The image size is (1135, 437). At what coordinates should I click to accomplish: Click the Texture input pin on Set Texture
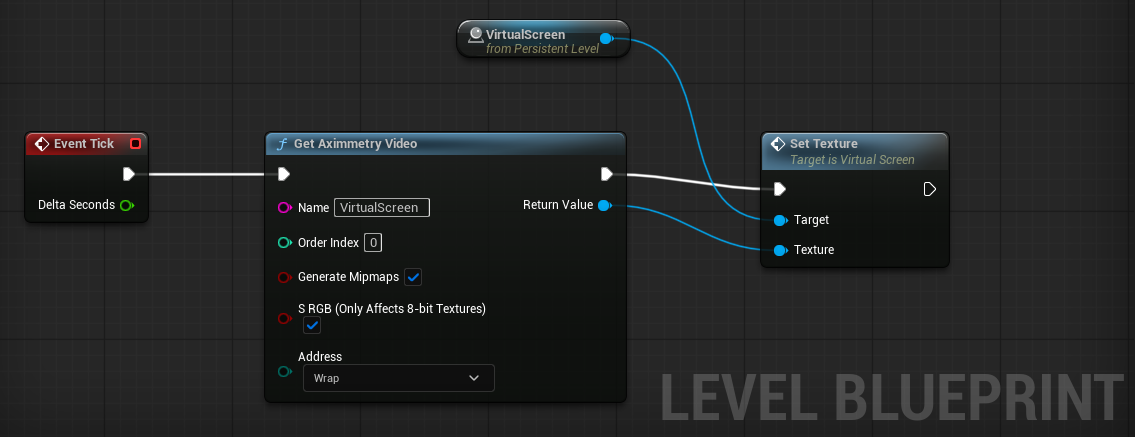(780, 250)
